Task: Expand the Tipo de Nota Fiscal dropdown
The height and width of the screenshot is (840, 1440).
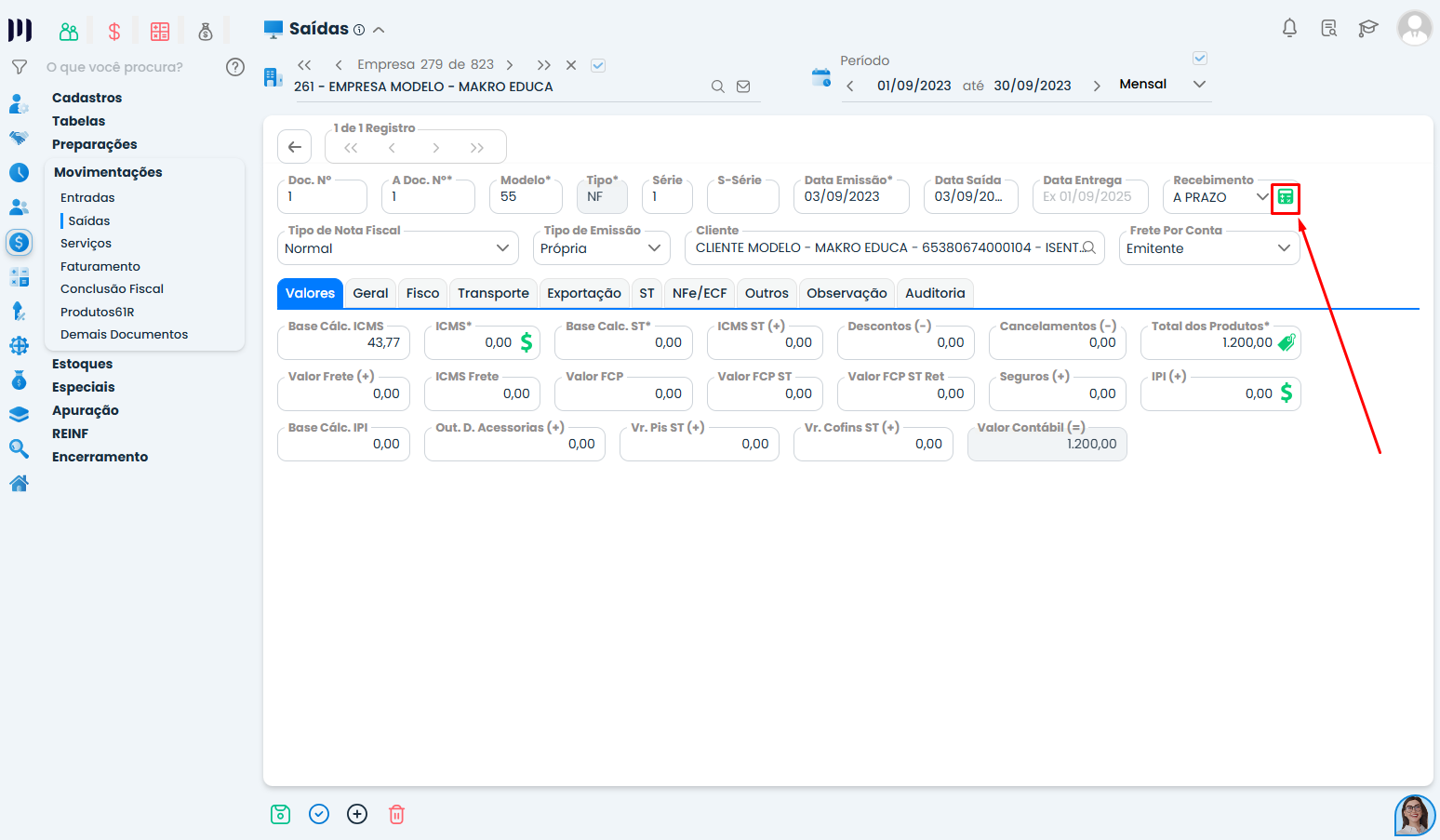Action: point(502,248)
